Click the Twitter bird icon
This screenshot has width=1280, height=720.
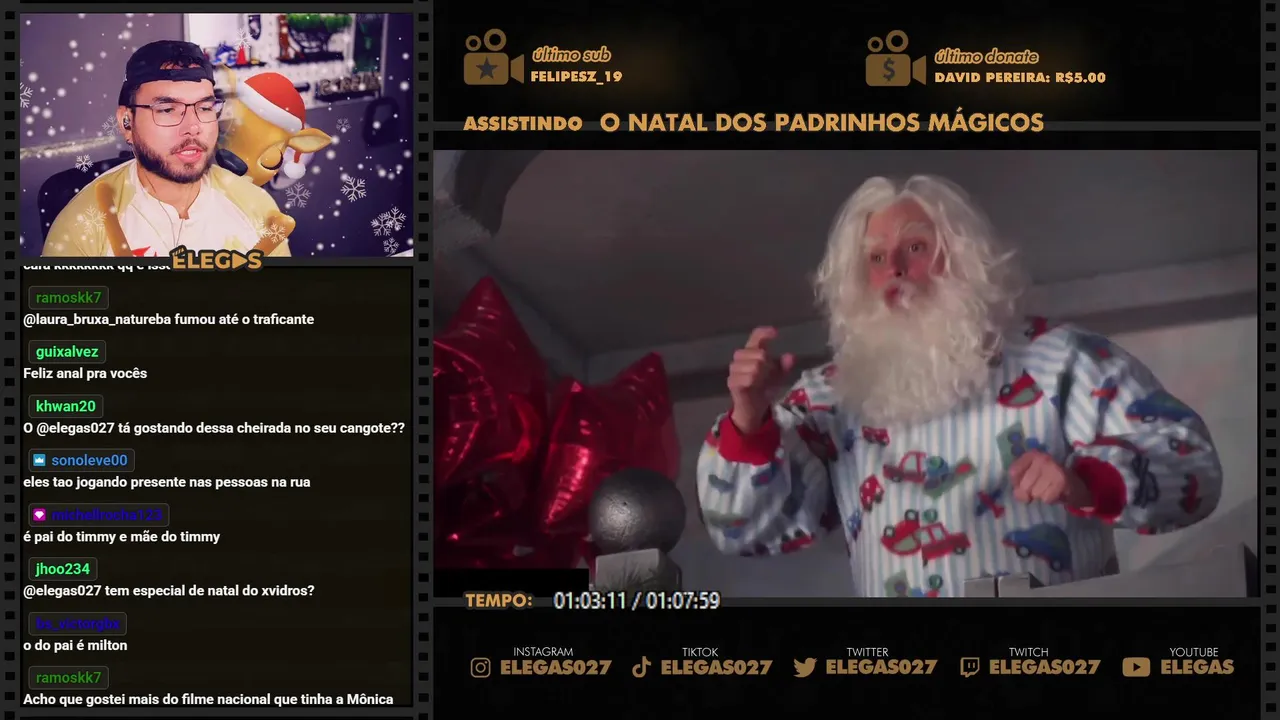point(805,667)
